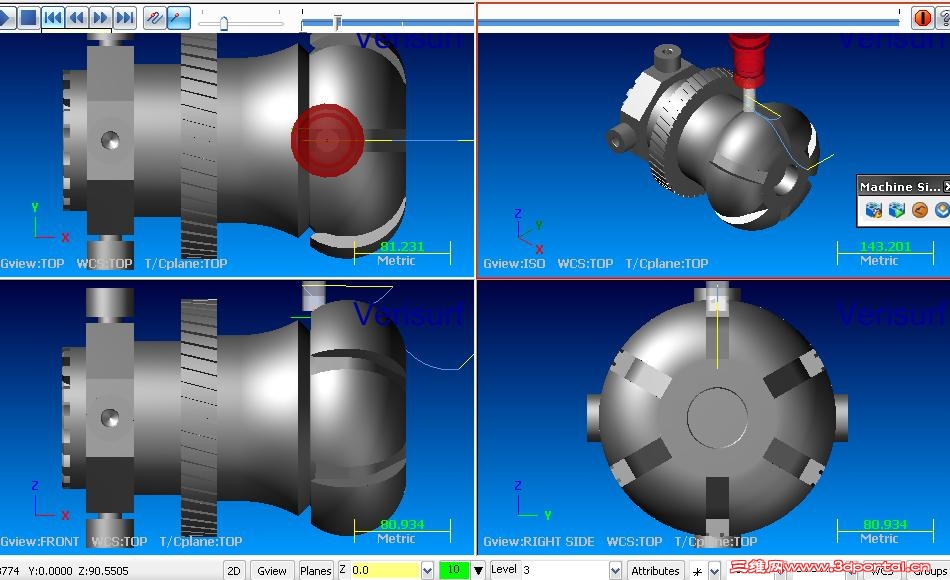This screenshot has width=950, height=580.
Task: Click the toolpath position progress bar marker
Action: [337, 22]
